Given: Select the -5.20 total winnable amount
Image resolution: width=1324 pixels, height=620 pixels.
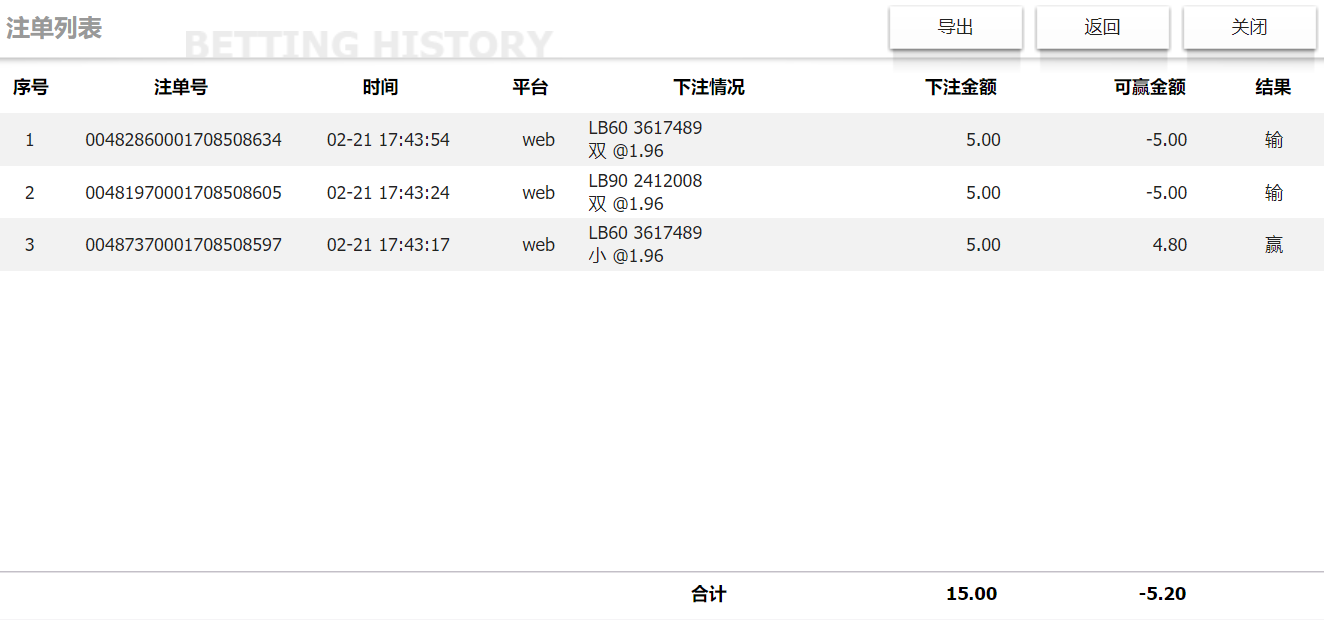Looking at the screenshot, I should (x=1162, y=594).
